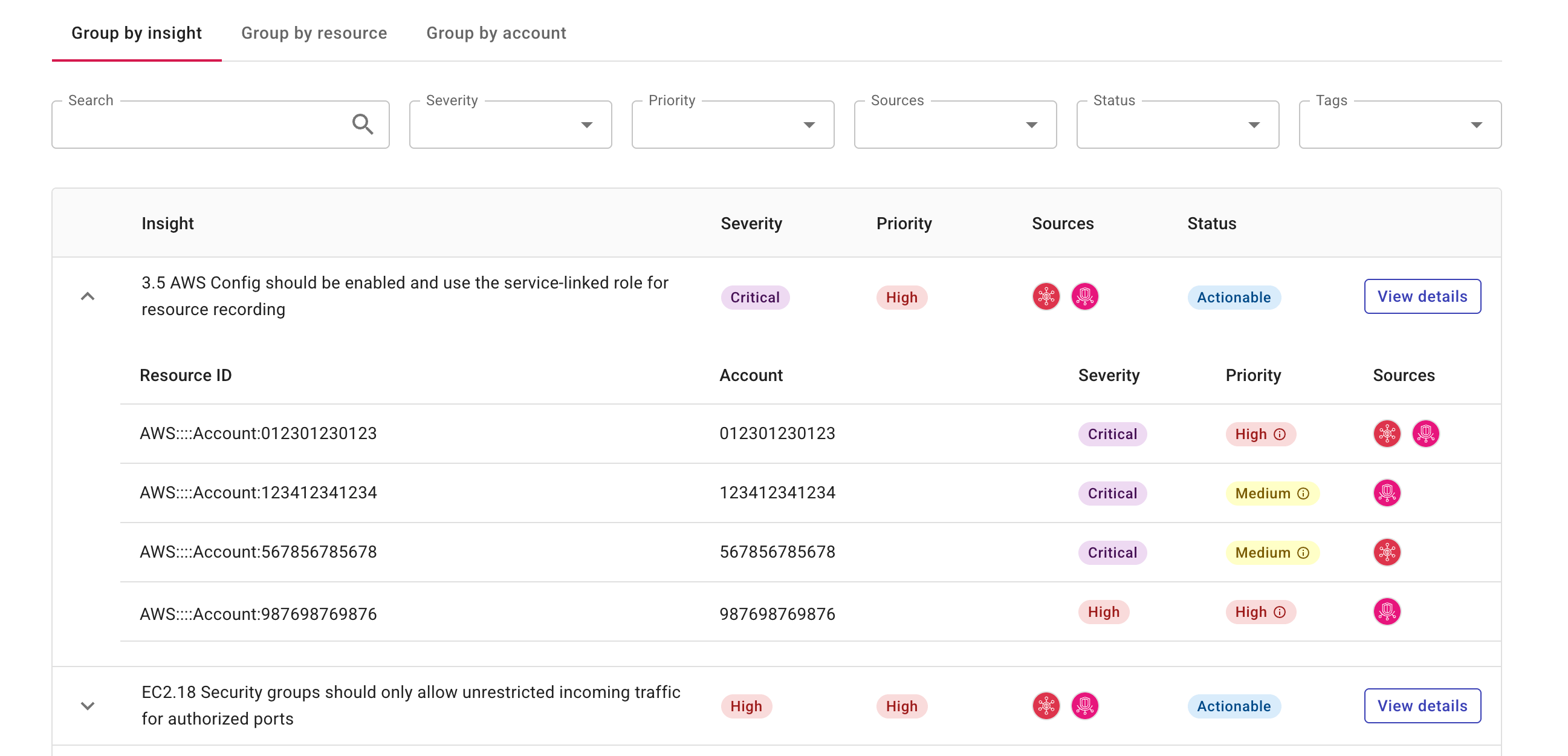Switch to the Group by resource tab
This screenshot has width=1568, height=756.
(x=314, y=33)
